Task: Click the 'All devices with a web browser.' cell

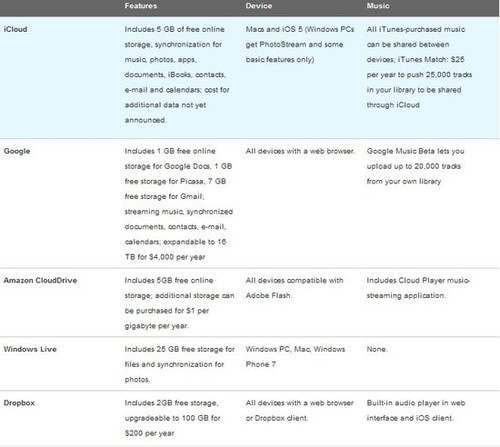Action: (x=300, y=151)
